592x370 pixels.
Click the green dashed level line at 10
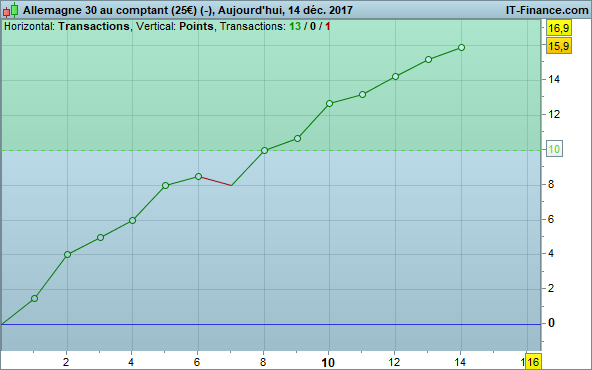click(x=270, y=150)
